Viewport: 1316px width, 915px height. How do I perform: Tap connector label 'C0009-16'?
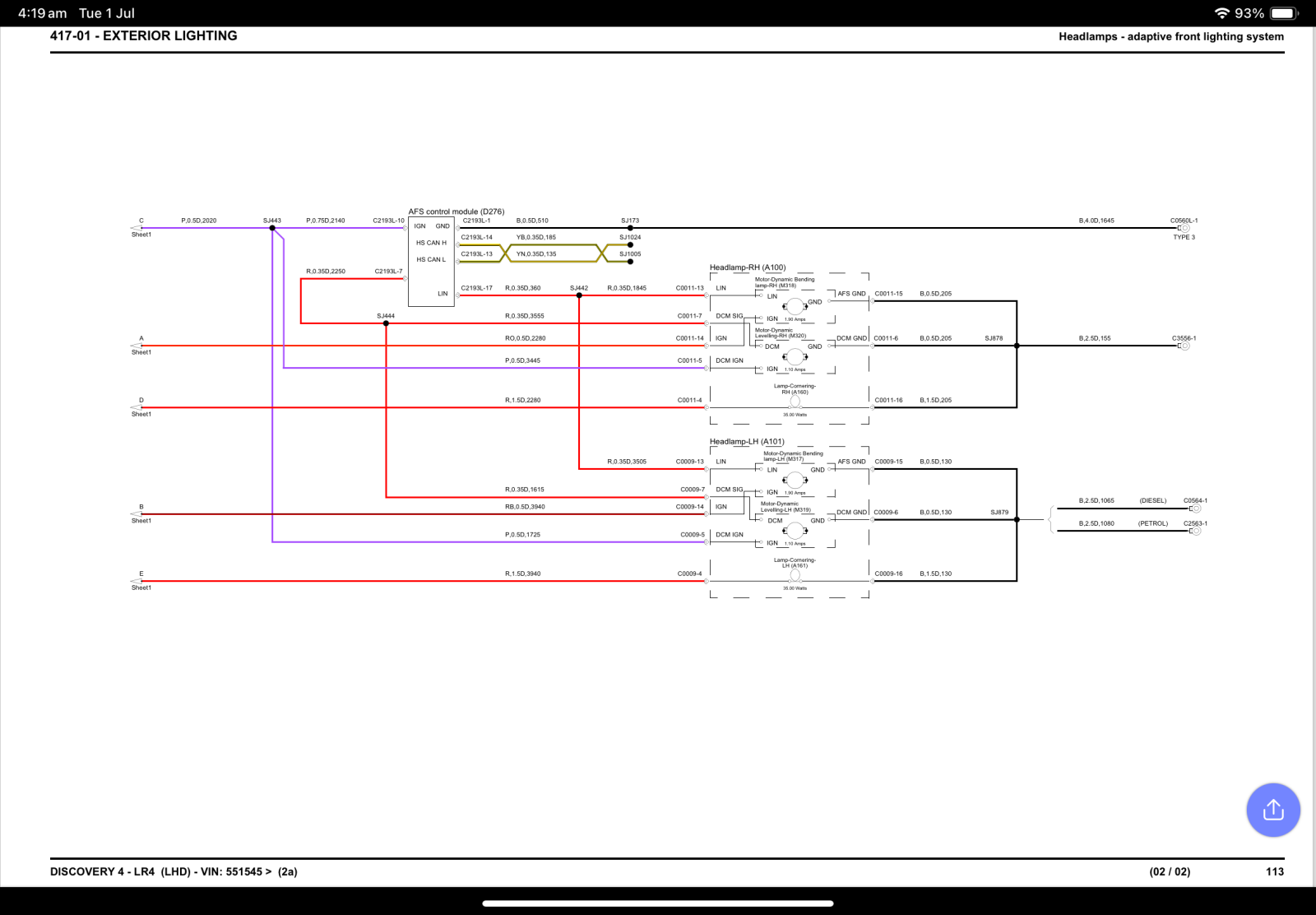(x=888, y=574)
